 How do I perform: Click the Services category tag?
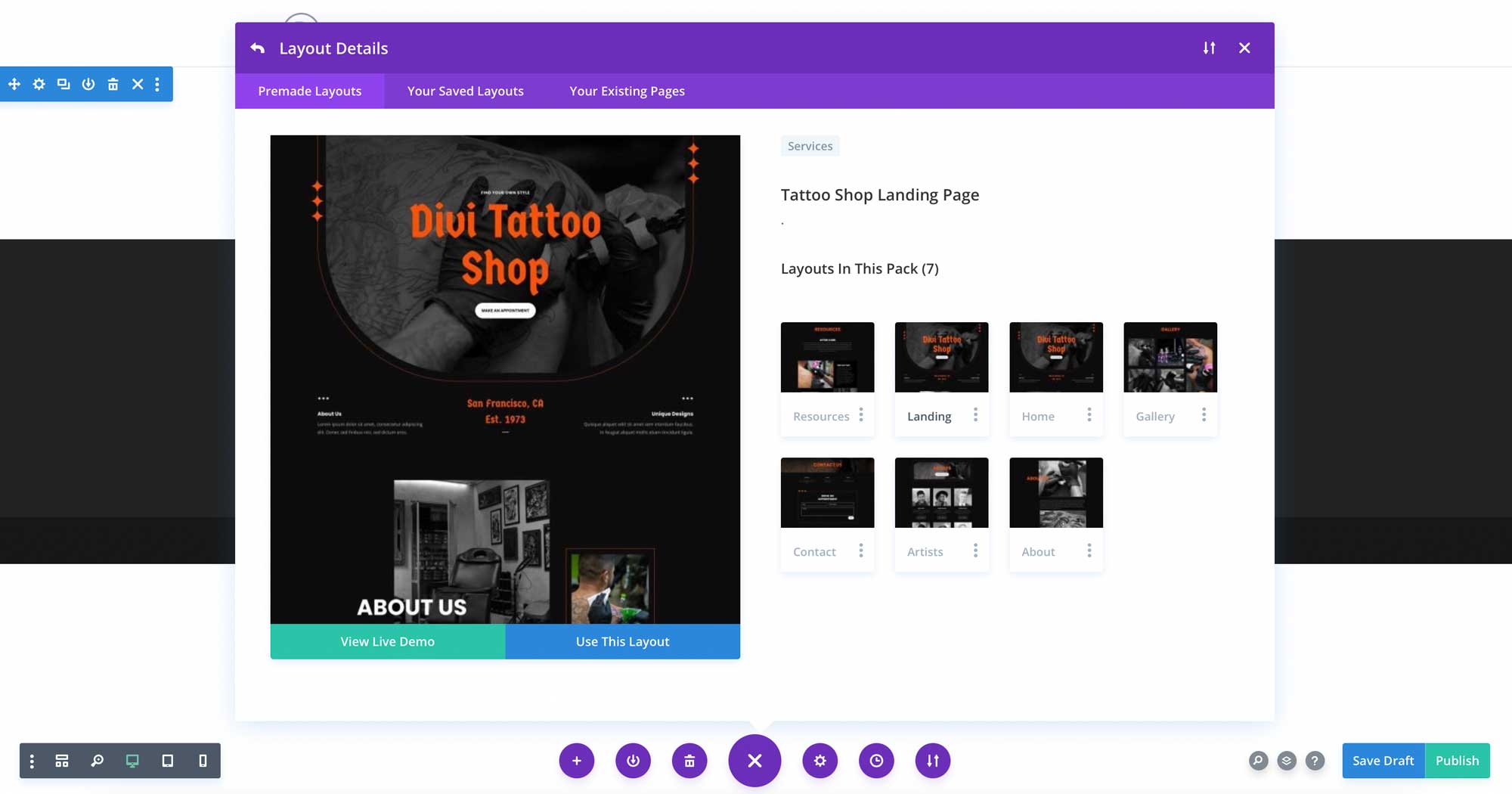(x=810, y=146)
